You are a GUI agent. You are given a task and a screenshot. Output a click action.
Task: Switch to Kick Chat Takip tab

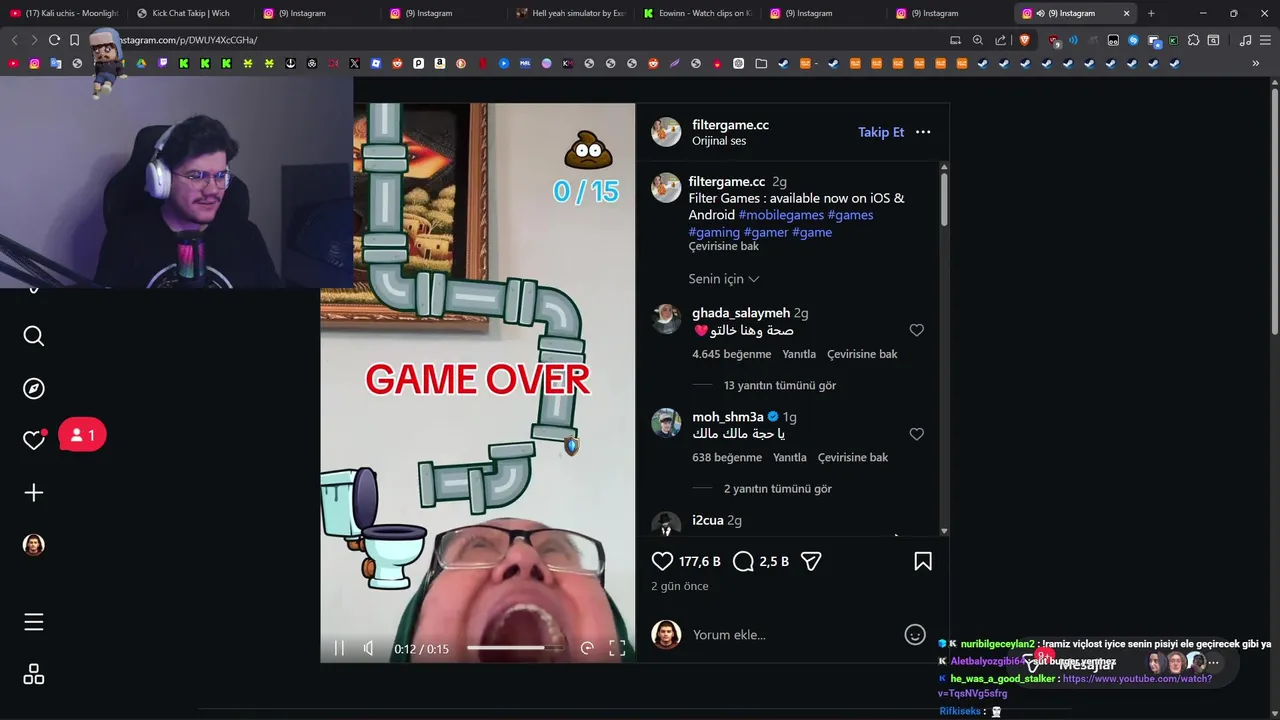point(190,13)
